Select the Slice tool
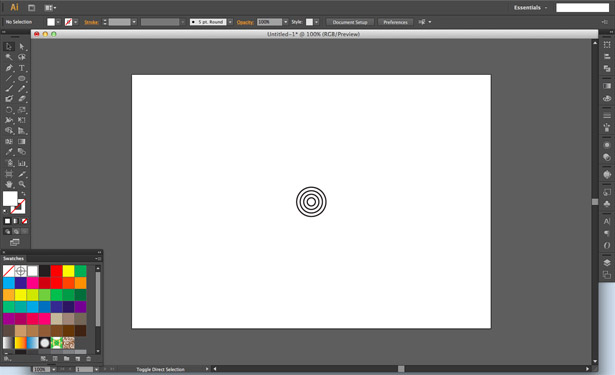615x375 pixels. (22, 173)
